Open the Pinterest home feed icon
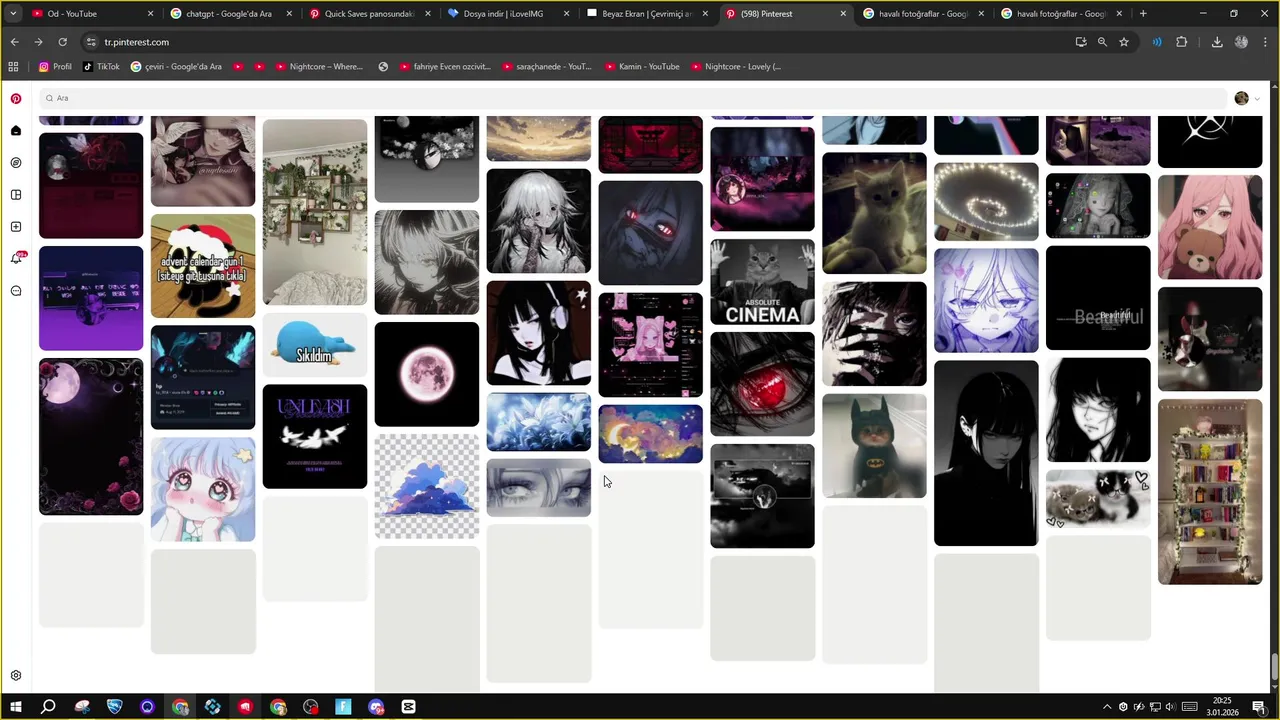 (x=16, y=131)
